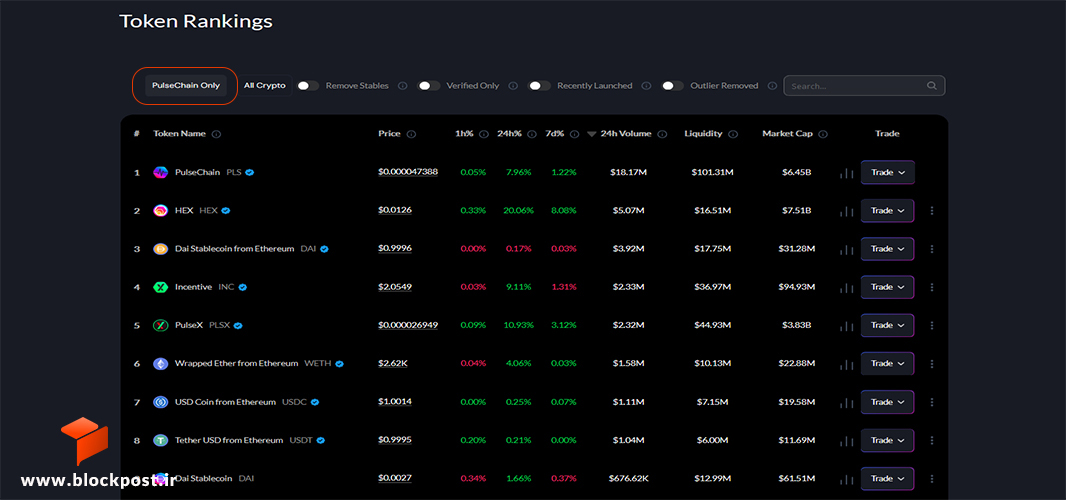
Task: Open the chart icon in Incentive row
Action: point(846,287)
